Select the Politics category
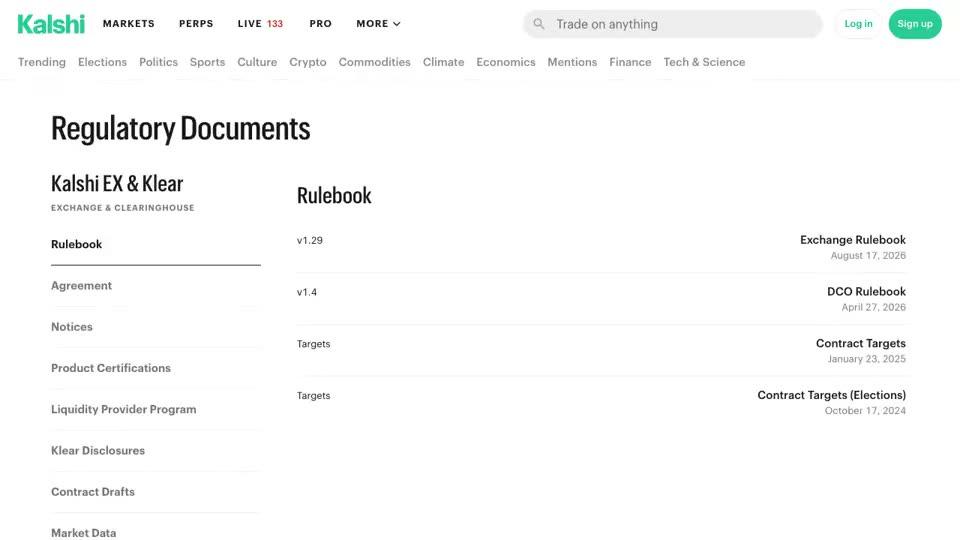This screenshot has height=540, width=960. [158, 62]
